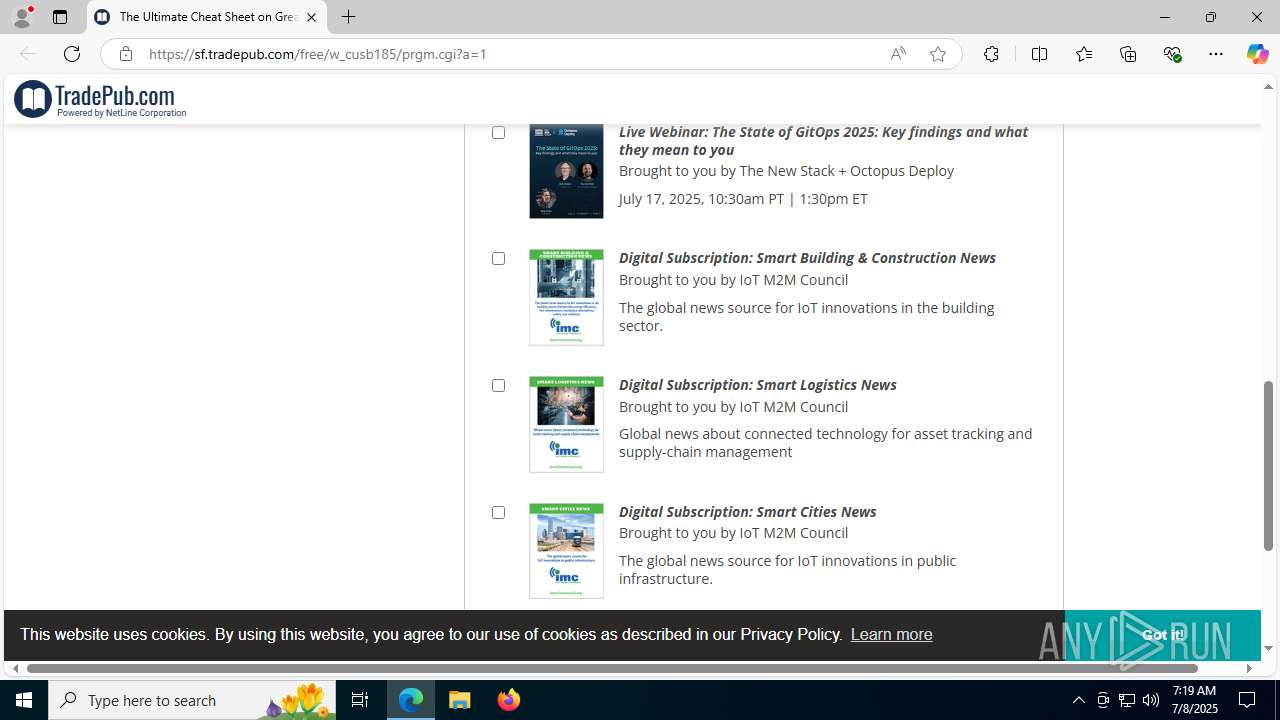The image size is (1280, 720).
Task: Click 'July 17, 2025, 10:30am PT' webinar time
Action: [701, 199]
